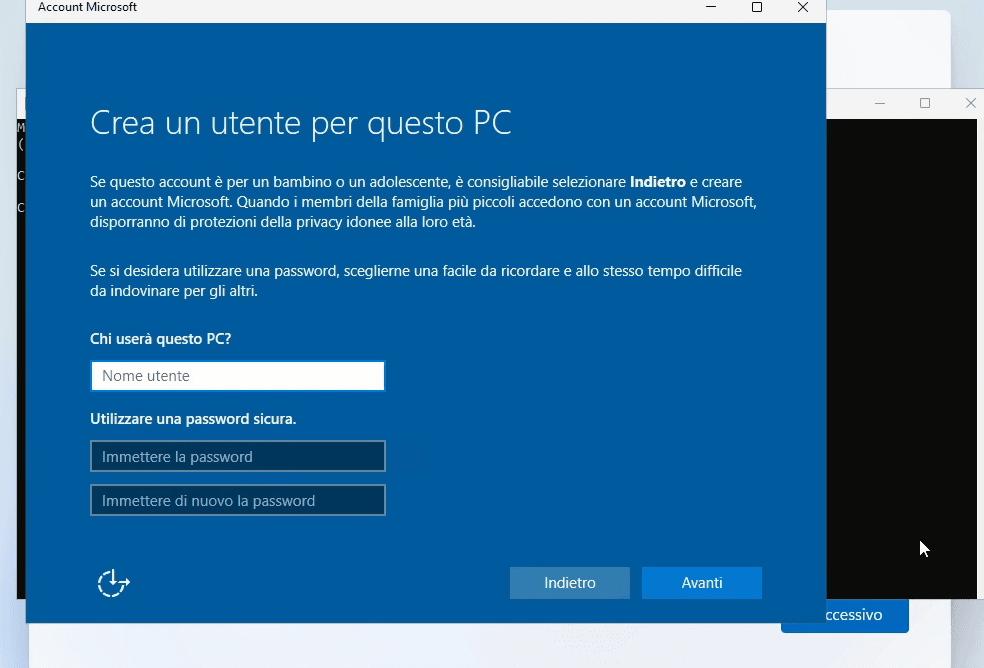The width and height of the screenshot is (984, 668).
Task: Close the background console window
Action: 970,104
